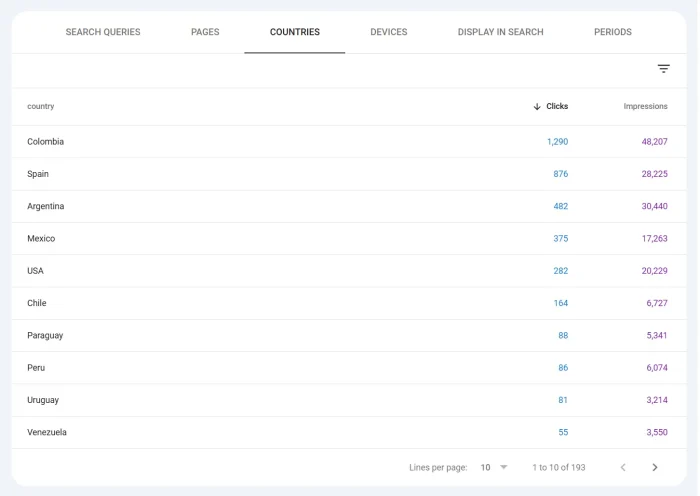Click USA impressions value 20,229
Image resolution: width=700 pixels, height=496 pixels.
pos(654,271)
